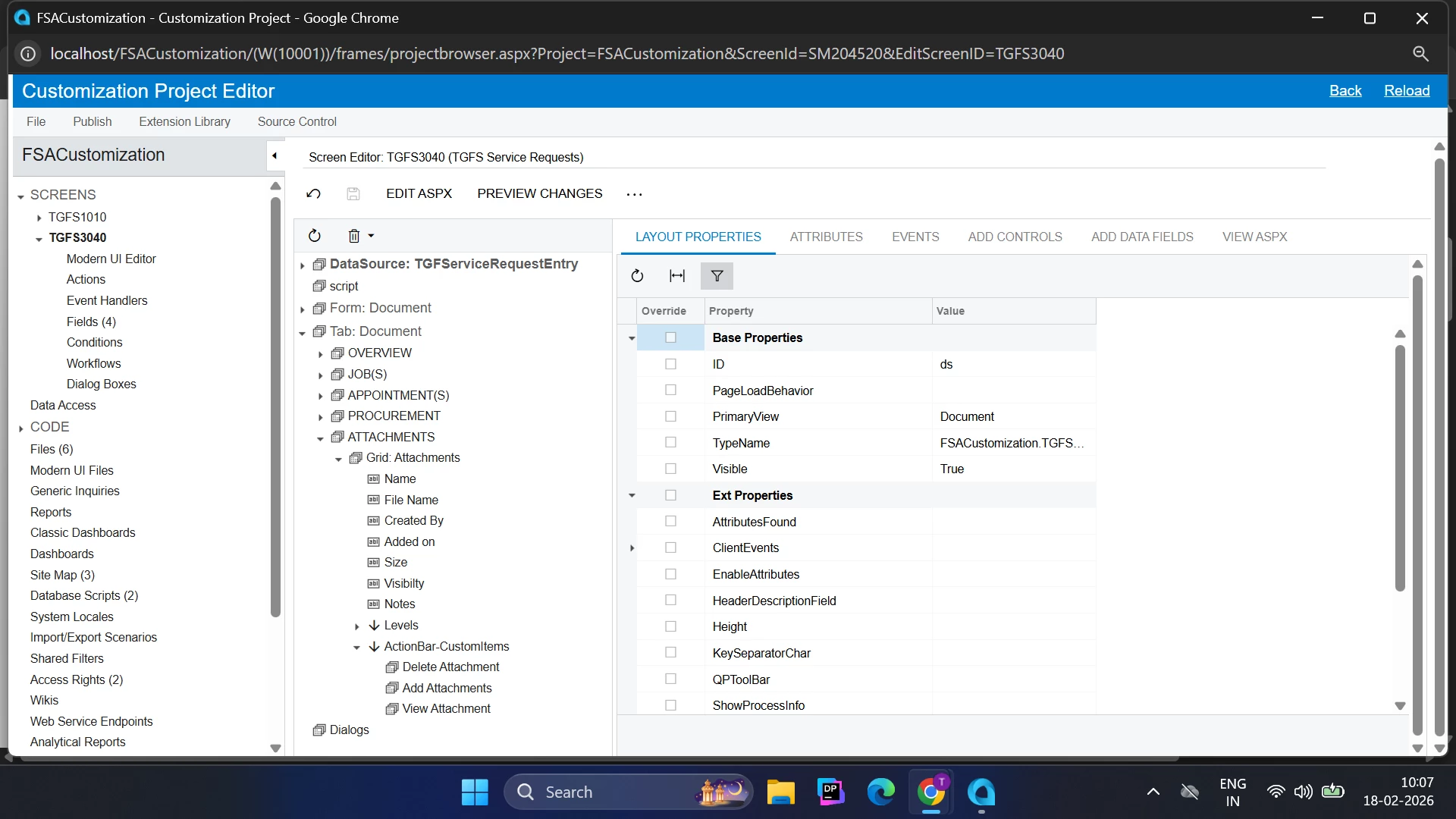Click the disabled save disk icon
This screenshot has width=1456, height=819.
[353, 193]
